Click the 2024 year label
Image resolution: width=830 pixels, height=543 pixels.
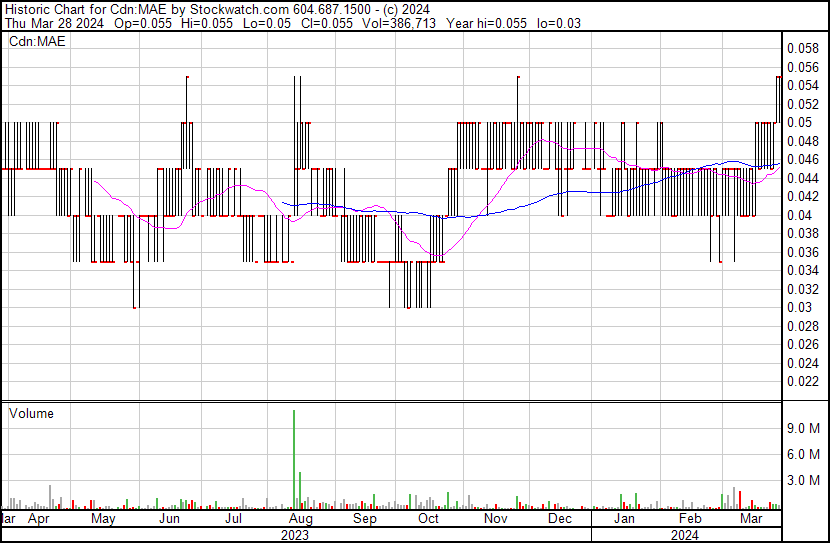684,535
